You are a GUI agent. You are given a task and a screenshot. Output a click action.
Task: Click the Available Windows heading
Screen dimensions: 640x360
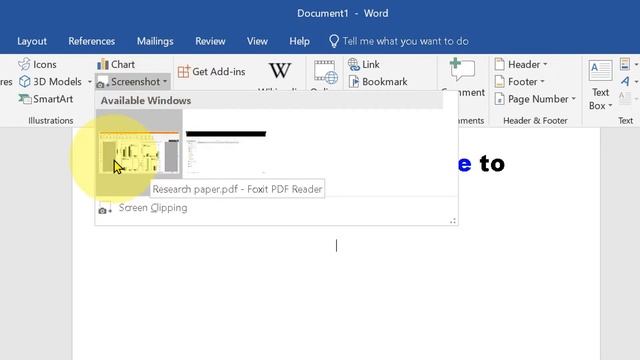point(146,100)
